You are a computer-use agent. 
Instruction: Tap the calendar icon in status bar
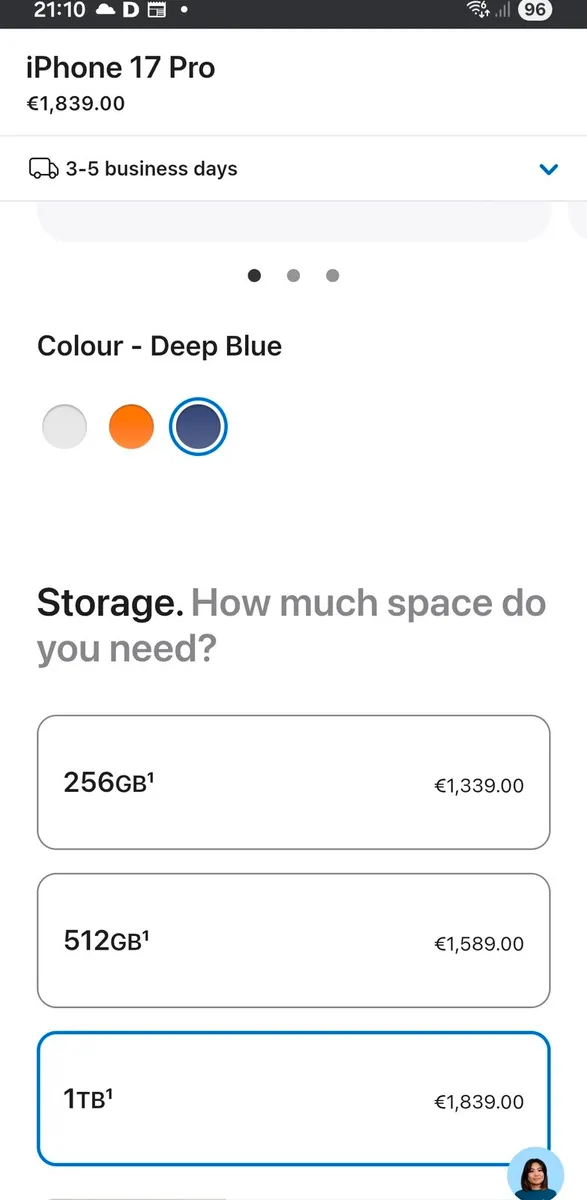156,11
